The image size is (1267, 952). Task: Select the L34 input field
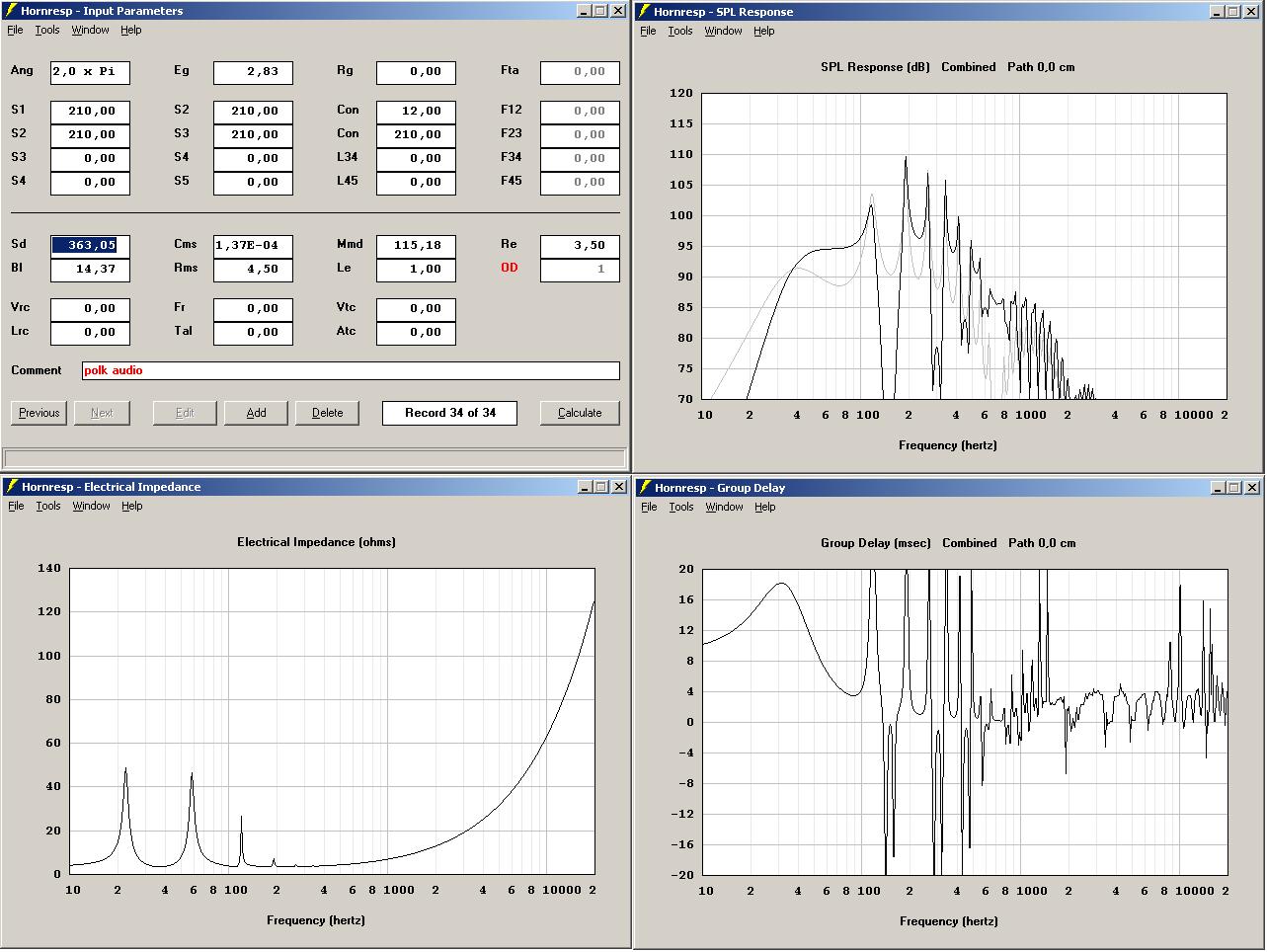coord(416,159)
